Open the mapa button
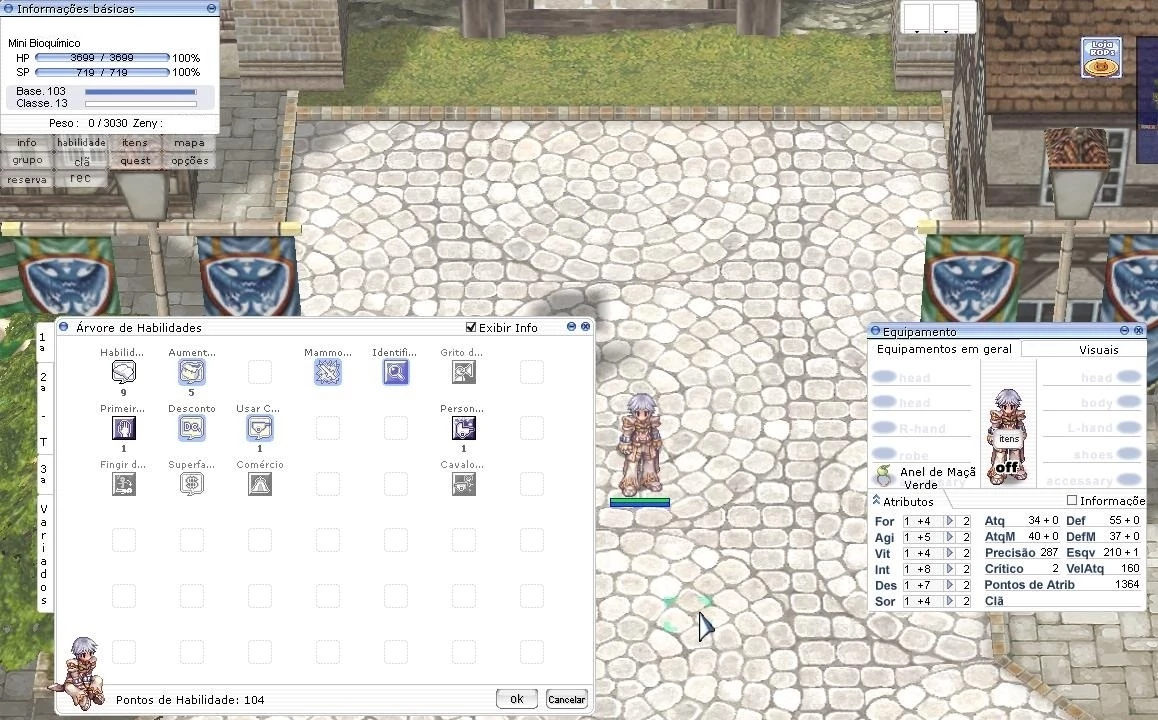1158x720 pixels. coord(189,143)
